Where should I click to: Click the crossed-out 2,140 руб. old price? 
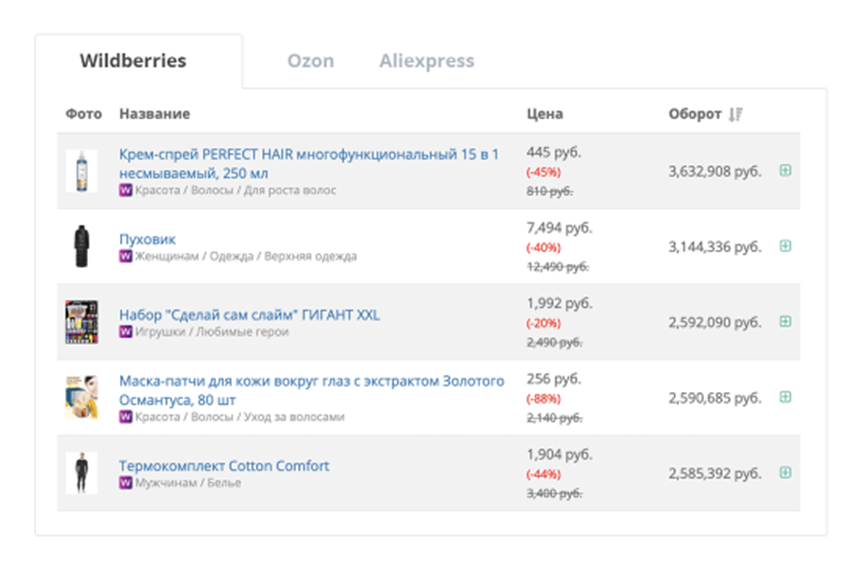pyautogui.click(x=554, y=418)
